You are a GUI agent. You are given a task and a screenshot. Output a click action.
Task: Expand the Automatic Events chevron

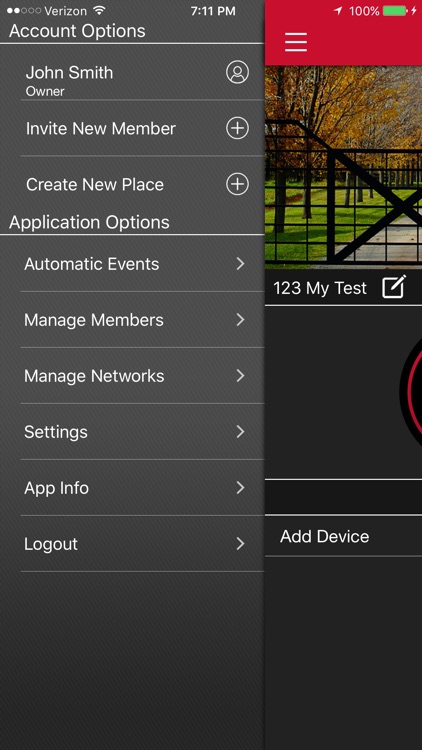(x=240, y=264)
